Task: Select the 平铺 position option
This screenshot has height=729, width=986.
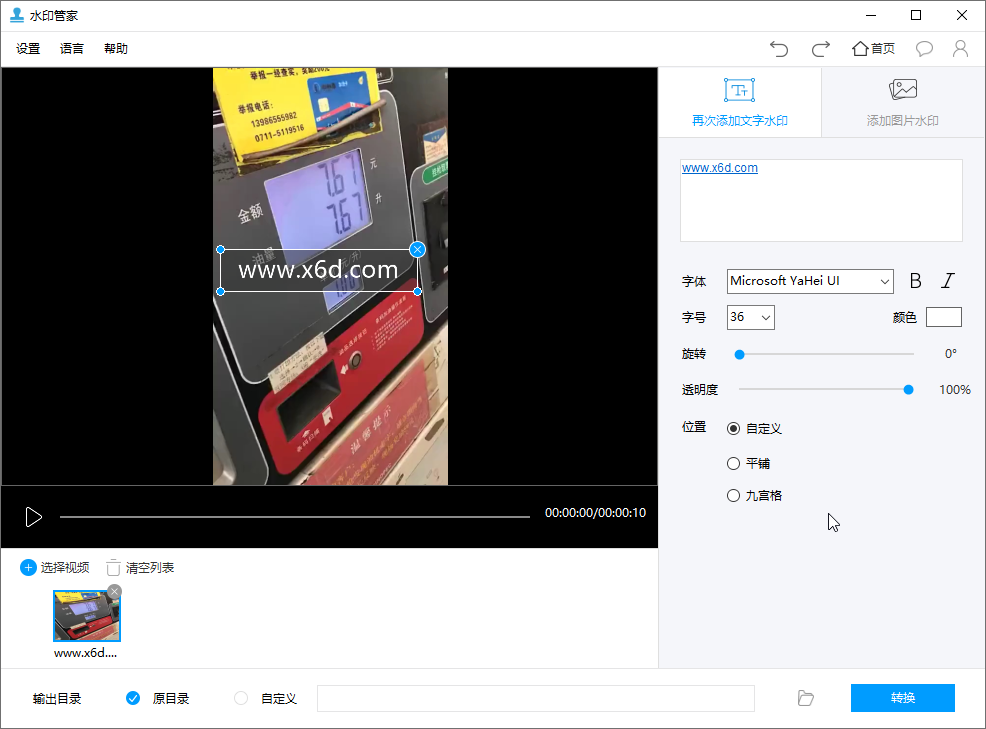Action: 734,463
